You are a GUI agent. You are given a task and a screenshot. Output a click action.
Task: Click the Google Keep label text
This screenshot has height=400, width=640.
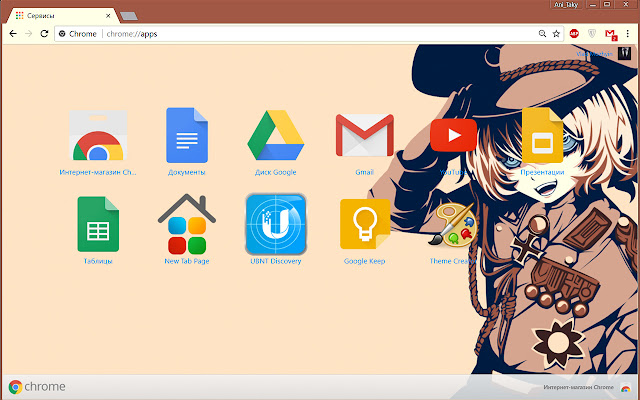pyautogui.click(x=364, y=261)
